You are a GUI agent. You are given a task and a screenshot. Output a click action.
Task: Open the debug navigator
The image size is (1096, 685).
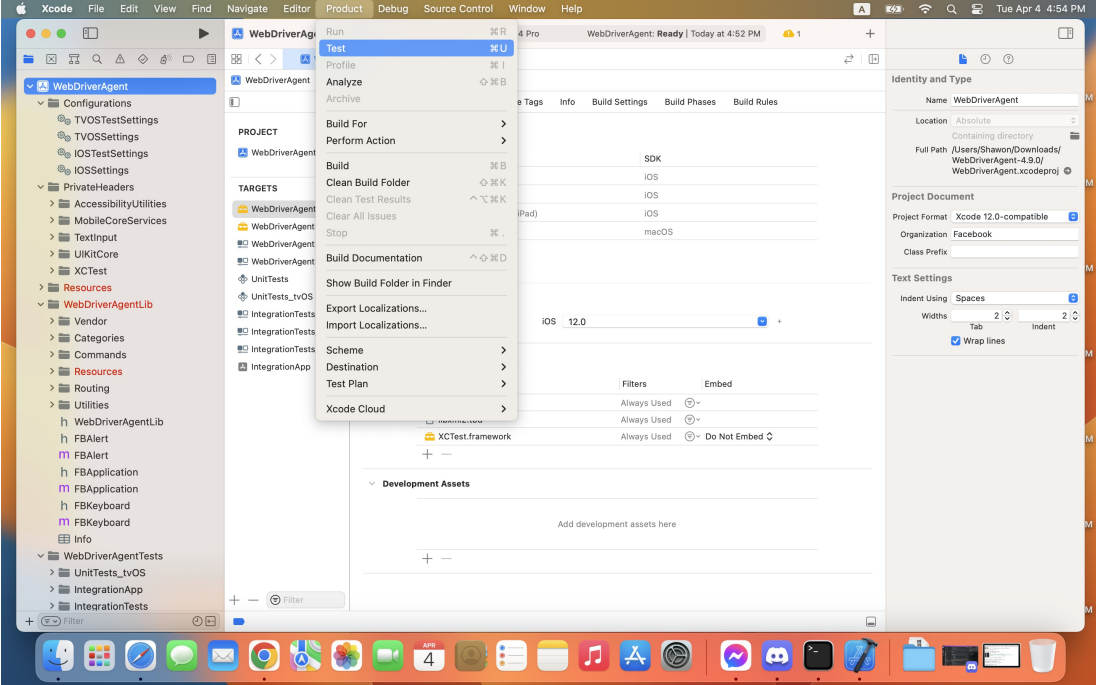point(166,59)
